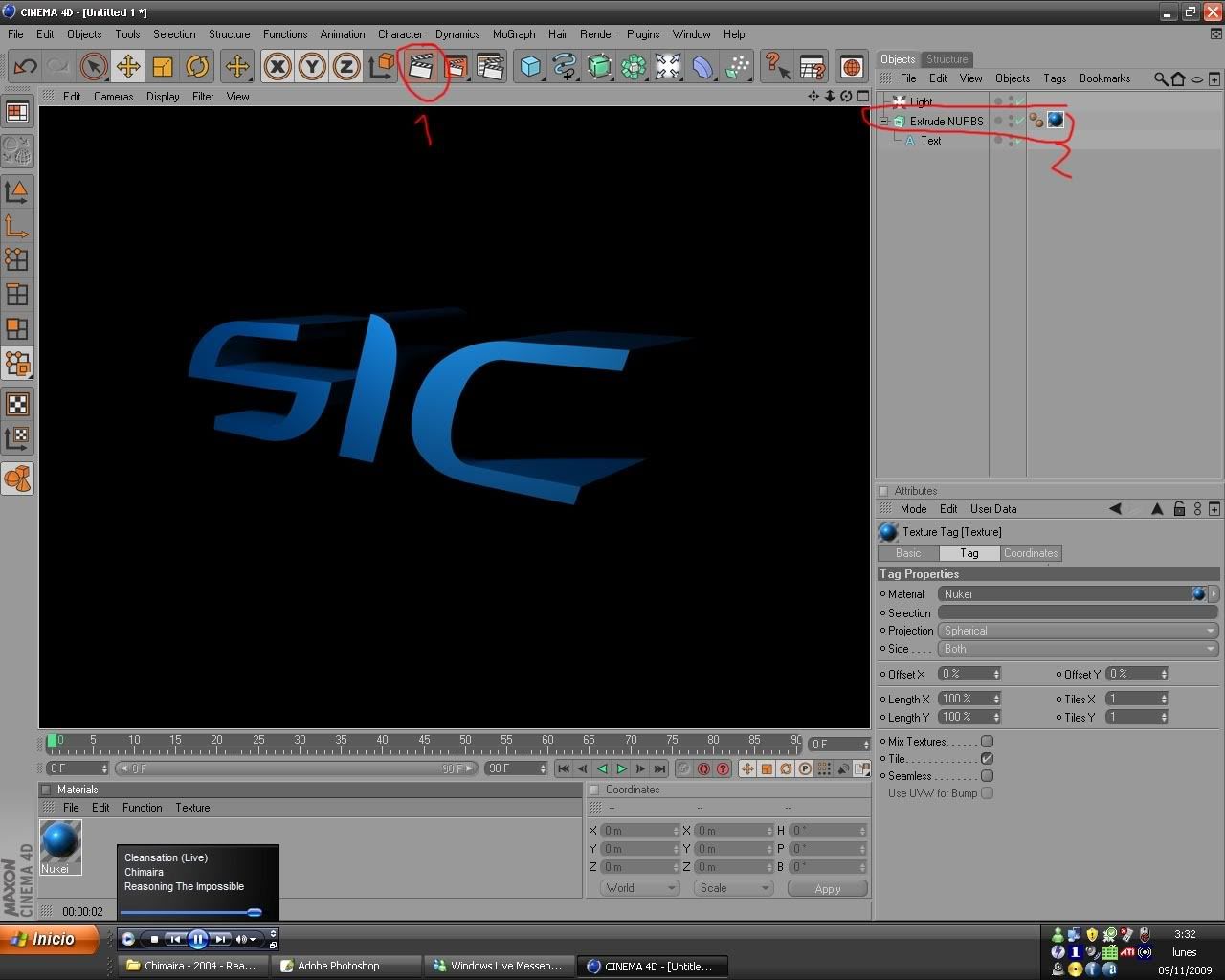Select the Scale tool

coord(162,66)
